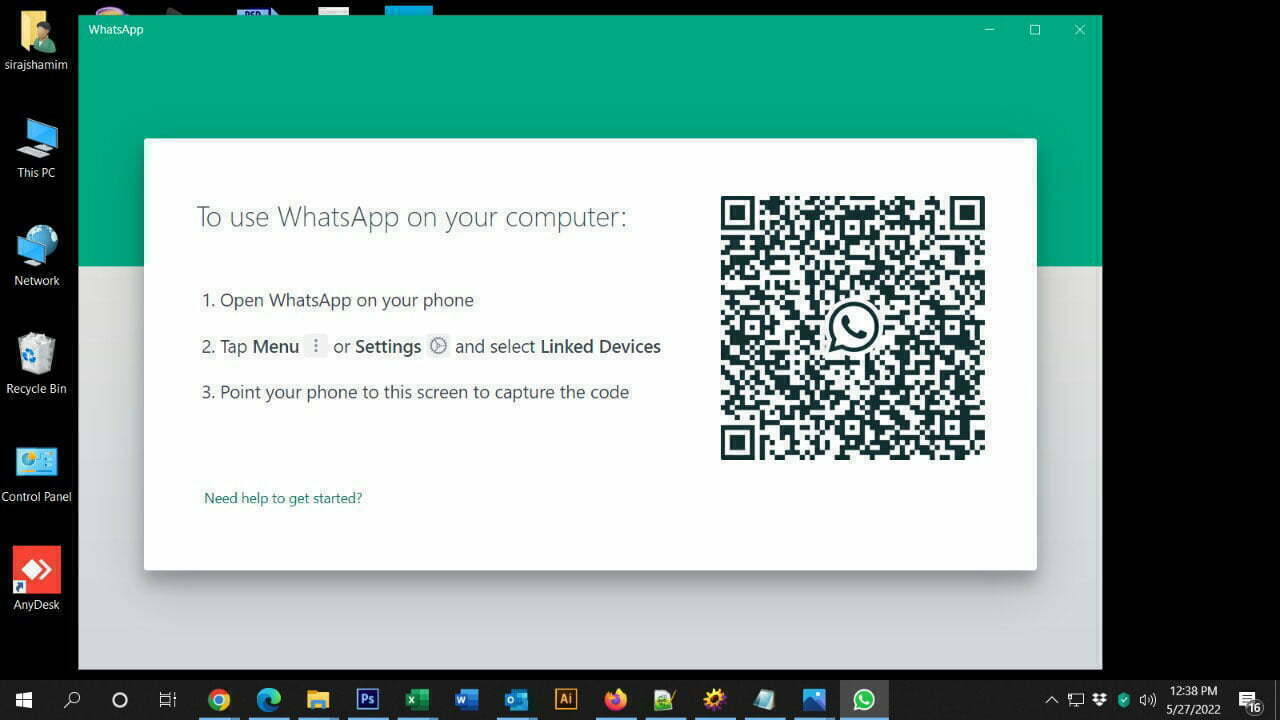Select the This PC desktop icon

(x=37, y=148)
